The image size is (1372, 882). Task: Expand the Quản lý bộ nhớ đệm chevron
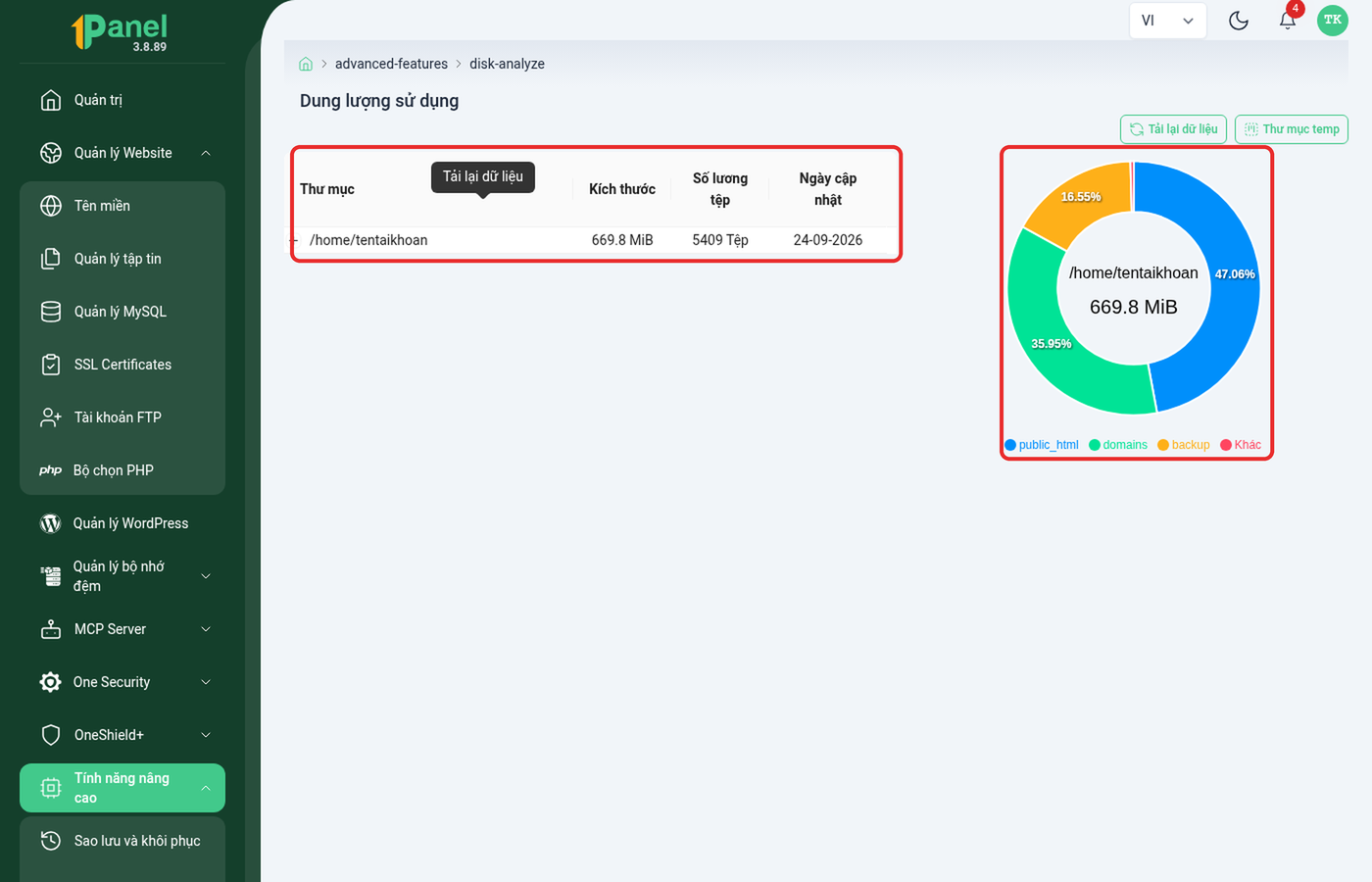tap(206, 576)
